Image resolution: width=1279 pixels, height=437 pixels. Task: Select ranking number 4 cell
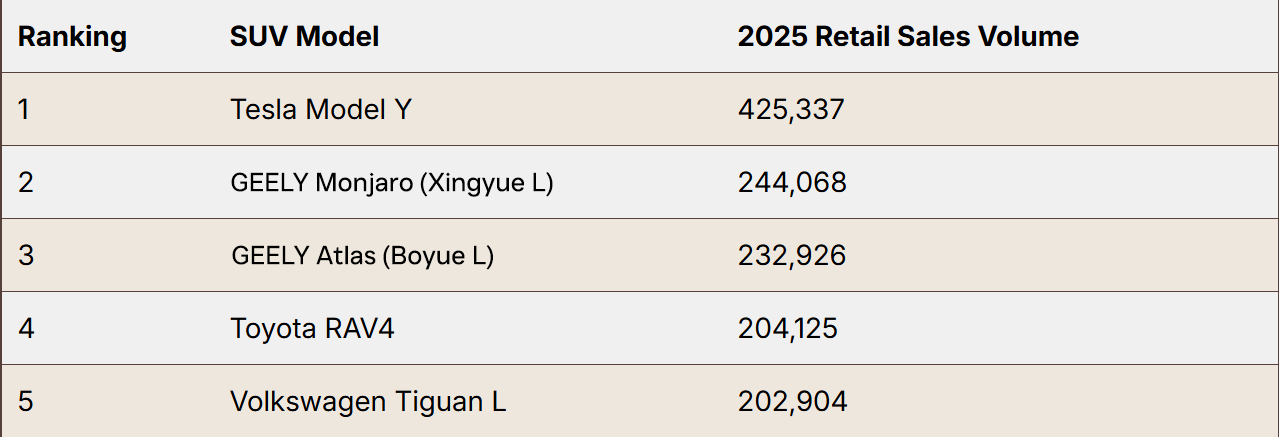click(x=26, y=328)
